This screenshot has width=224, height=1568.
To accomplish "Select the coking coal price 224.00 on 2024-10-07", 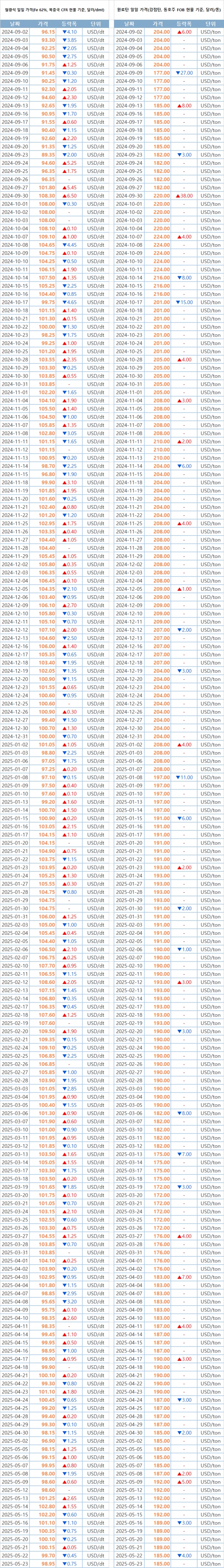I will pyautogui.click(x=162, y=237).
